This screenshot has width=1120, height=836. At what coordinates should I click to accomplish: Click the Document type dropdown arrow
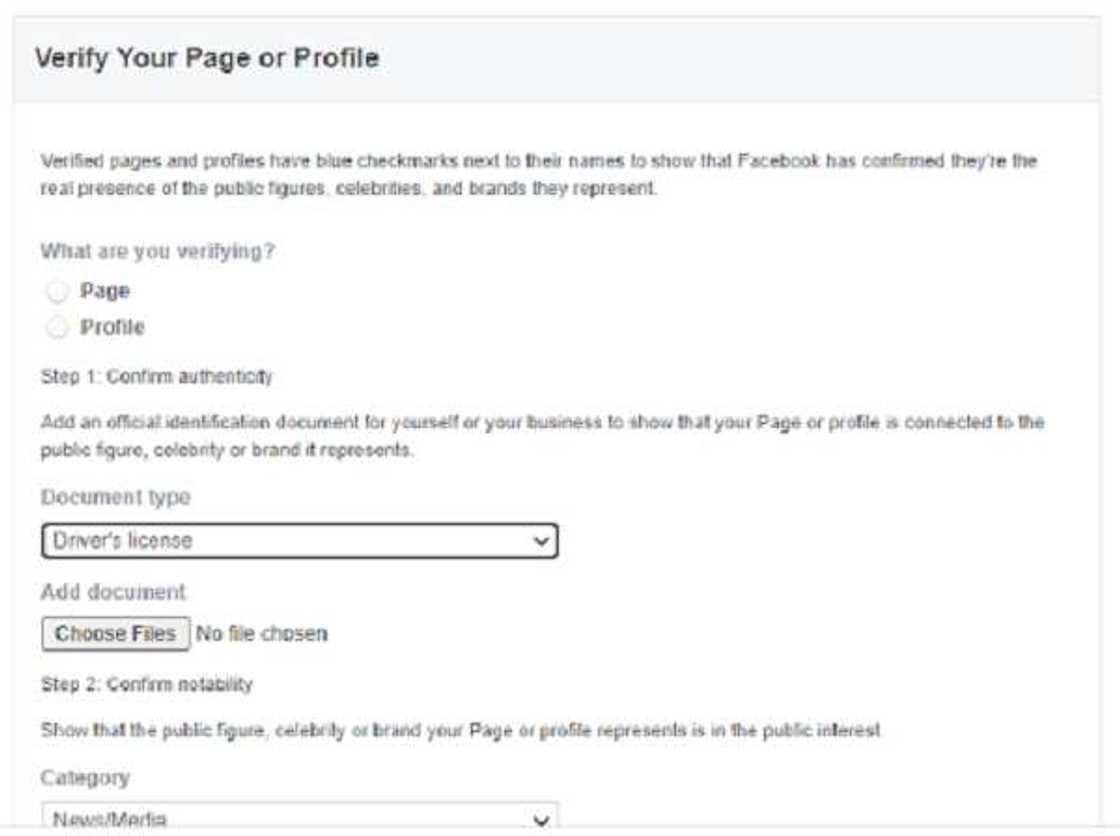pyautogui.click(x=541, y=541)
